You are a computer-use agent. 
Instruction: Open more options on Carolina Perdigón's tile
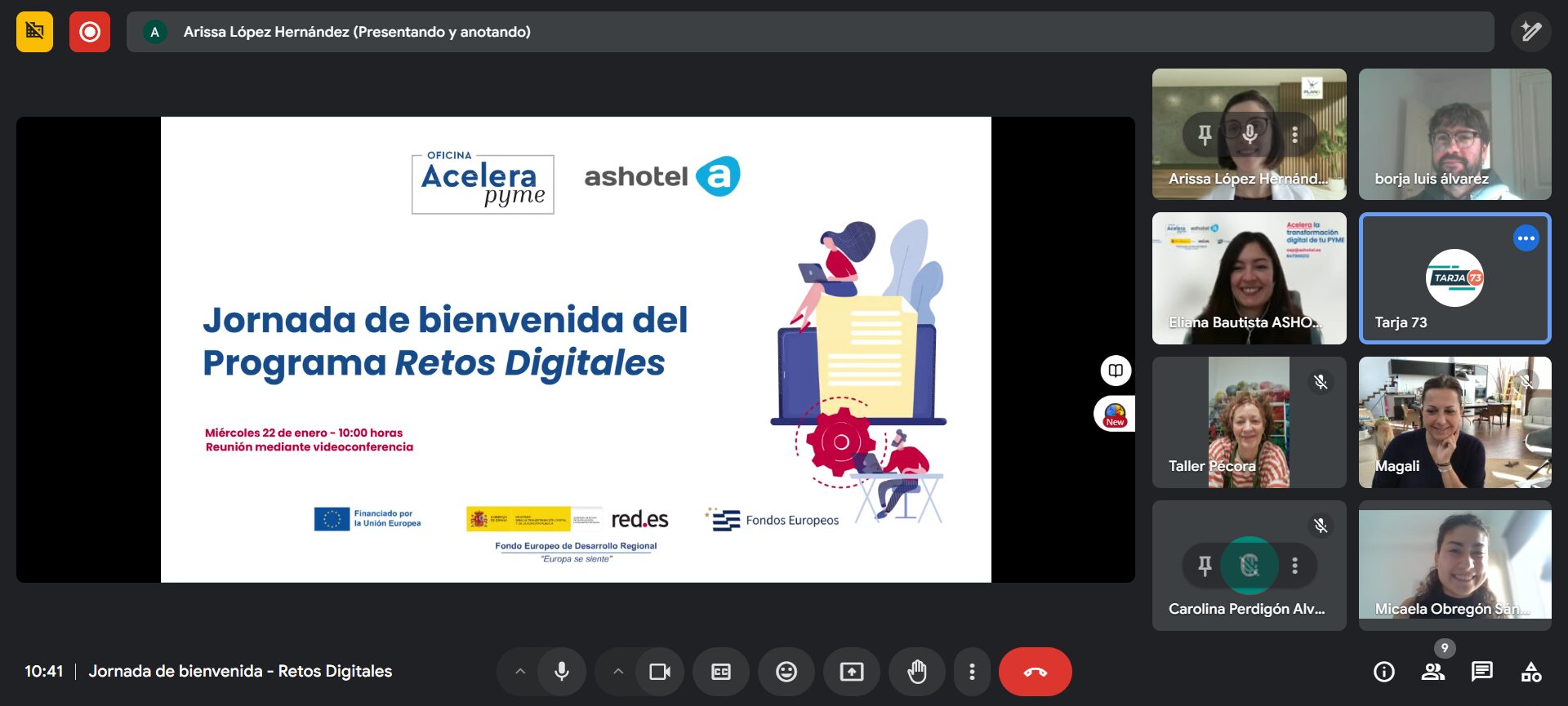point(1295,565)
